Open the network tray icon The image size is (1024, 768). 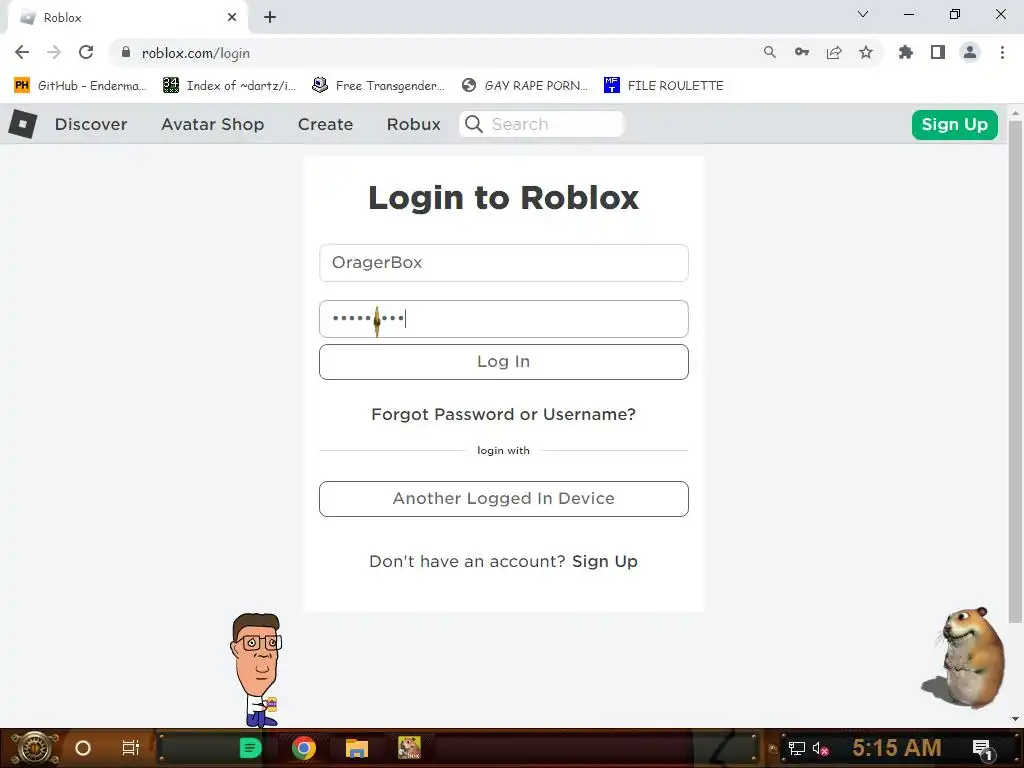click(797, 748)
